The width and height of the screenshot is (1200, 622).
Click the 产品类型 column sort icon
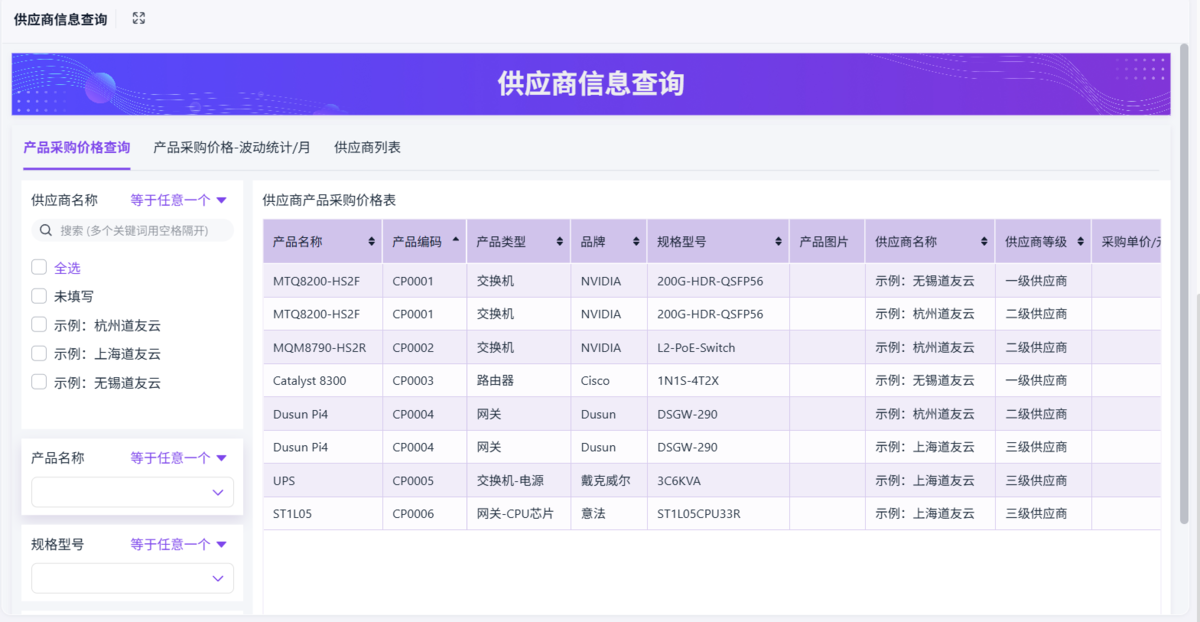[560, 242]
